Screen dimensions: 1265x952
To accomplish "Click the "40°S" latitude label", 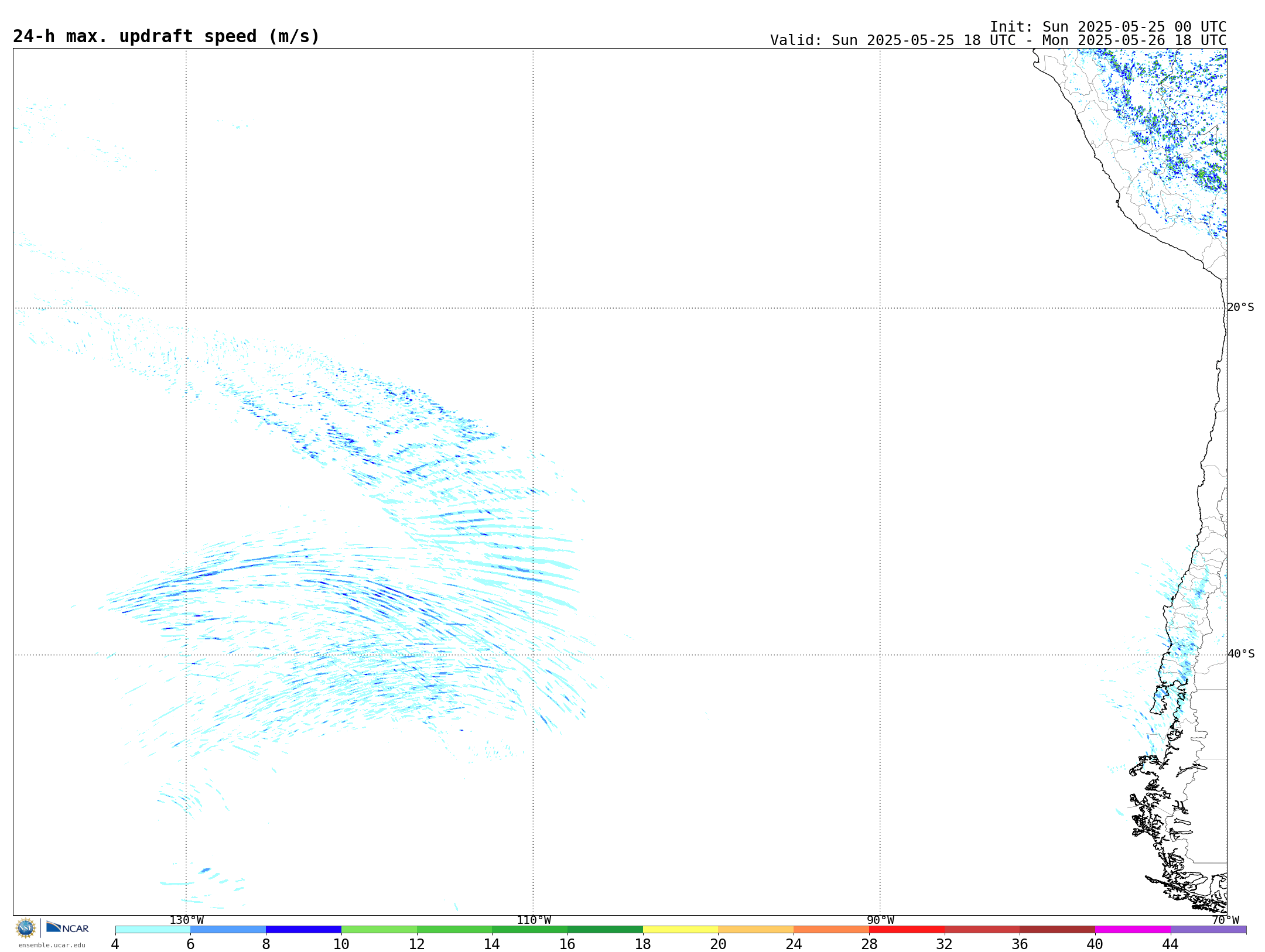I will (x=1241, y=654).
